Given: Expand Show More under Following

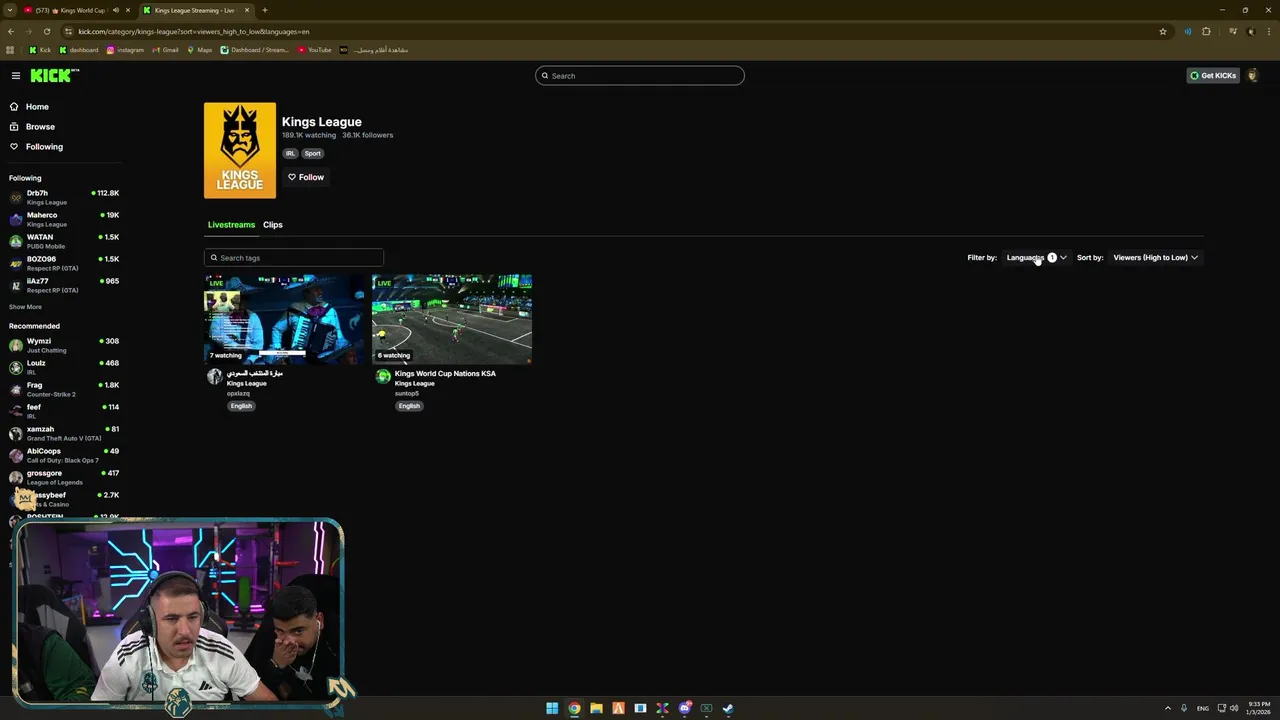Looking at the screenshot, I should [x=25, y=307].
